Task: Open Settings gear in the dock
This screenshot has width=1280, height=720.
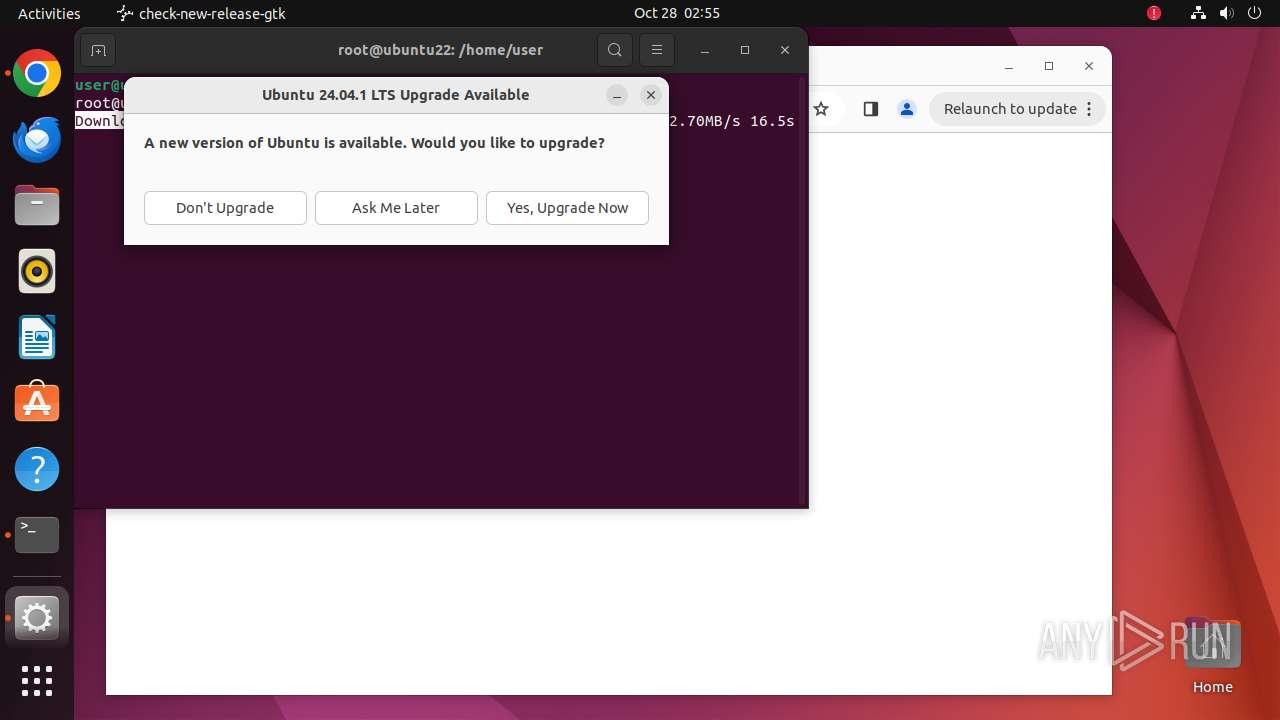Action: pyautogui.click(x=37, y=618)
